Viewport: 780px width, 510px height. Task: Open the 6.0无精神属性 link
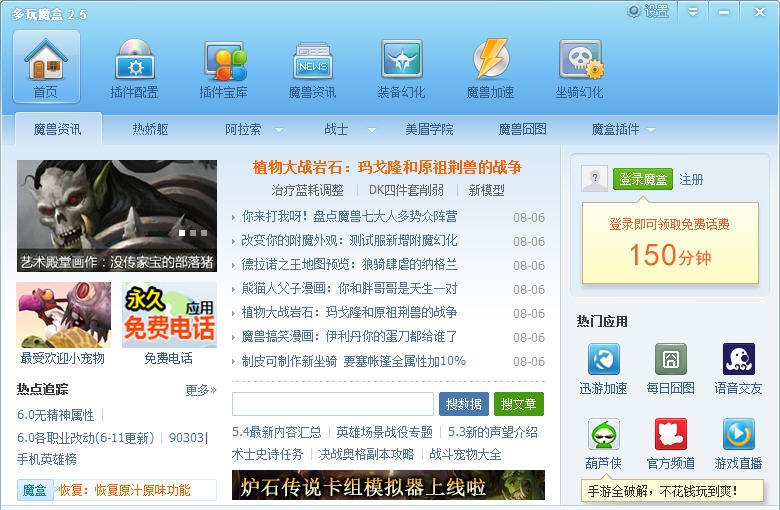[x=56, y=415]
